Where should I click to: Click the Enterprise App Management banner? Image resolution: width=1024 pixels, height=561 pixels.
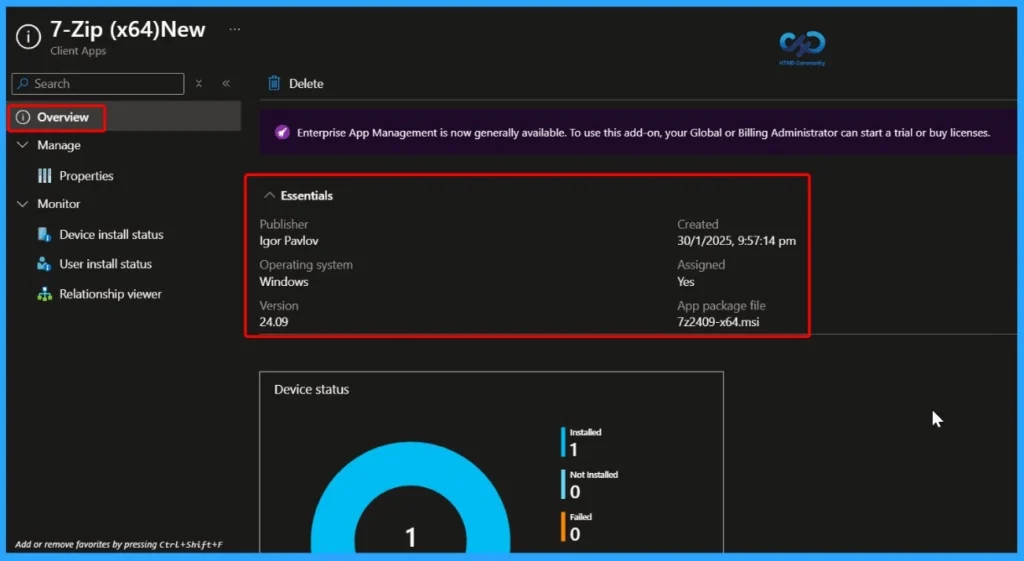coord(637,133)
